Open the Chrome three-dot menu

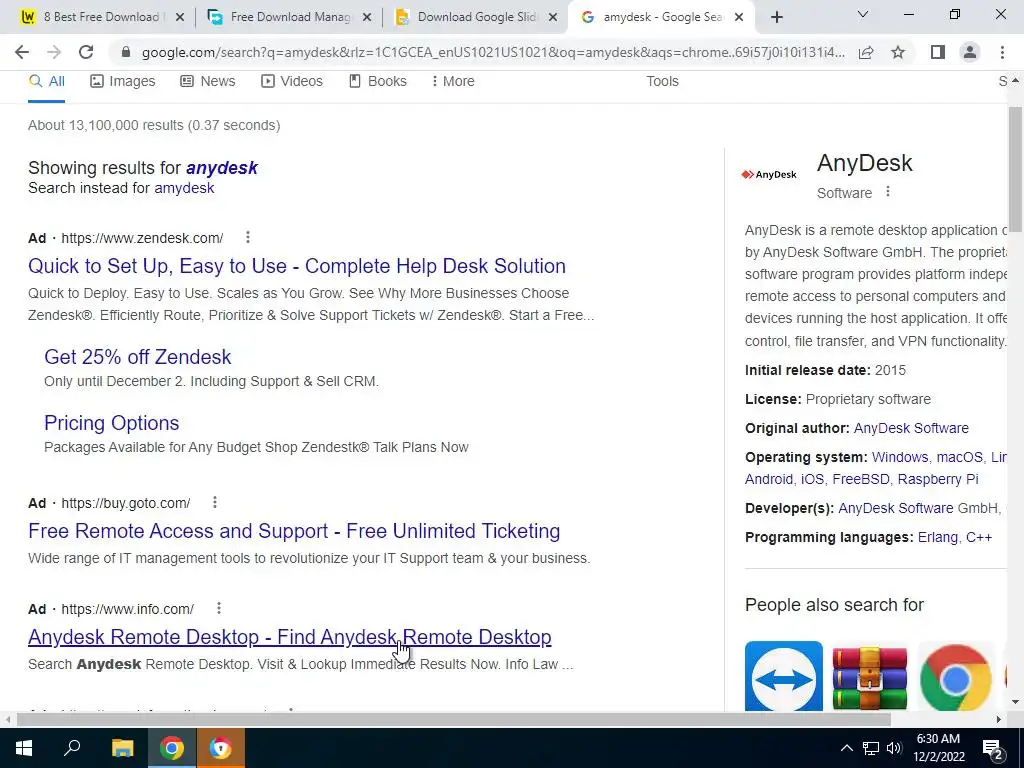point(1002,52)
